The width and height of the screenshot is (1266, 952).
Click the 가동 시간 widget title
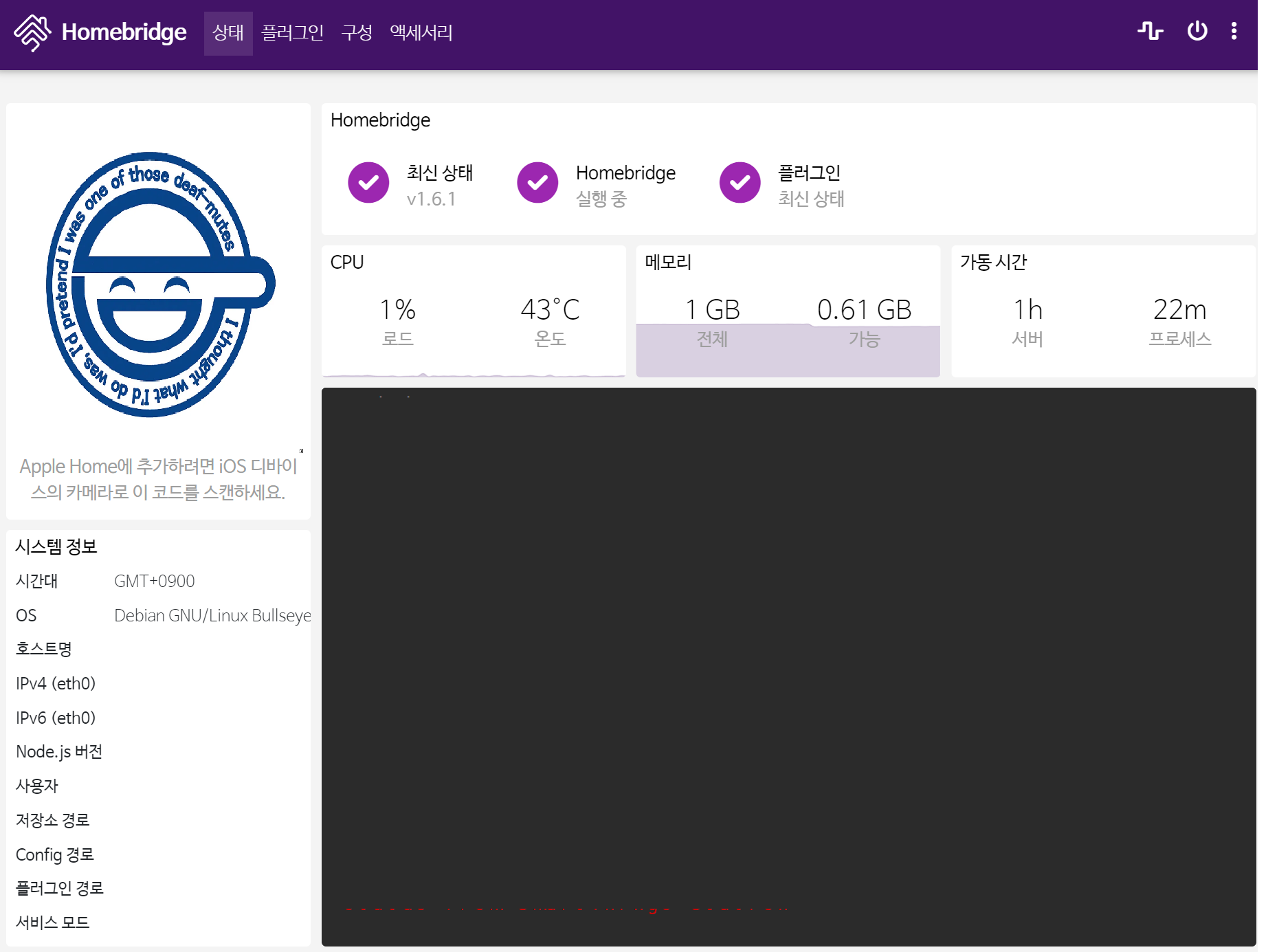tap(994, 263)
